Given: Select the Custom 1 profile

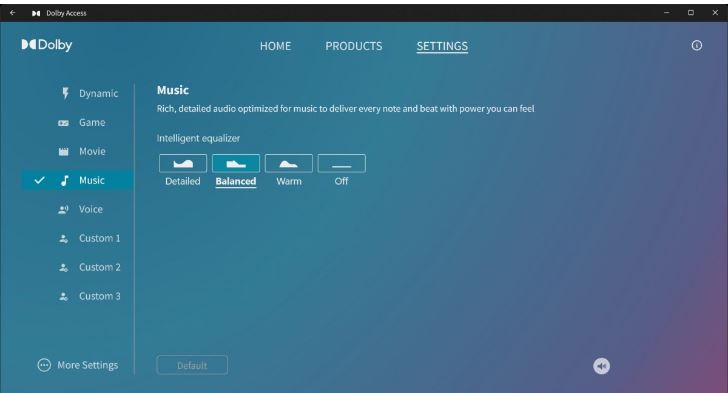Looking at the screenshot, I should [x=78, y=238].
